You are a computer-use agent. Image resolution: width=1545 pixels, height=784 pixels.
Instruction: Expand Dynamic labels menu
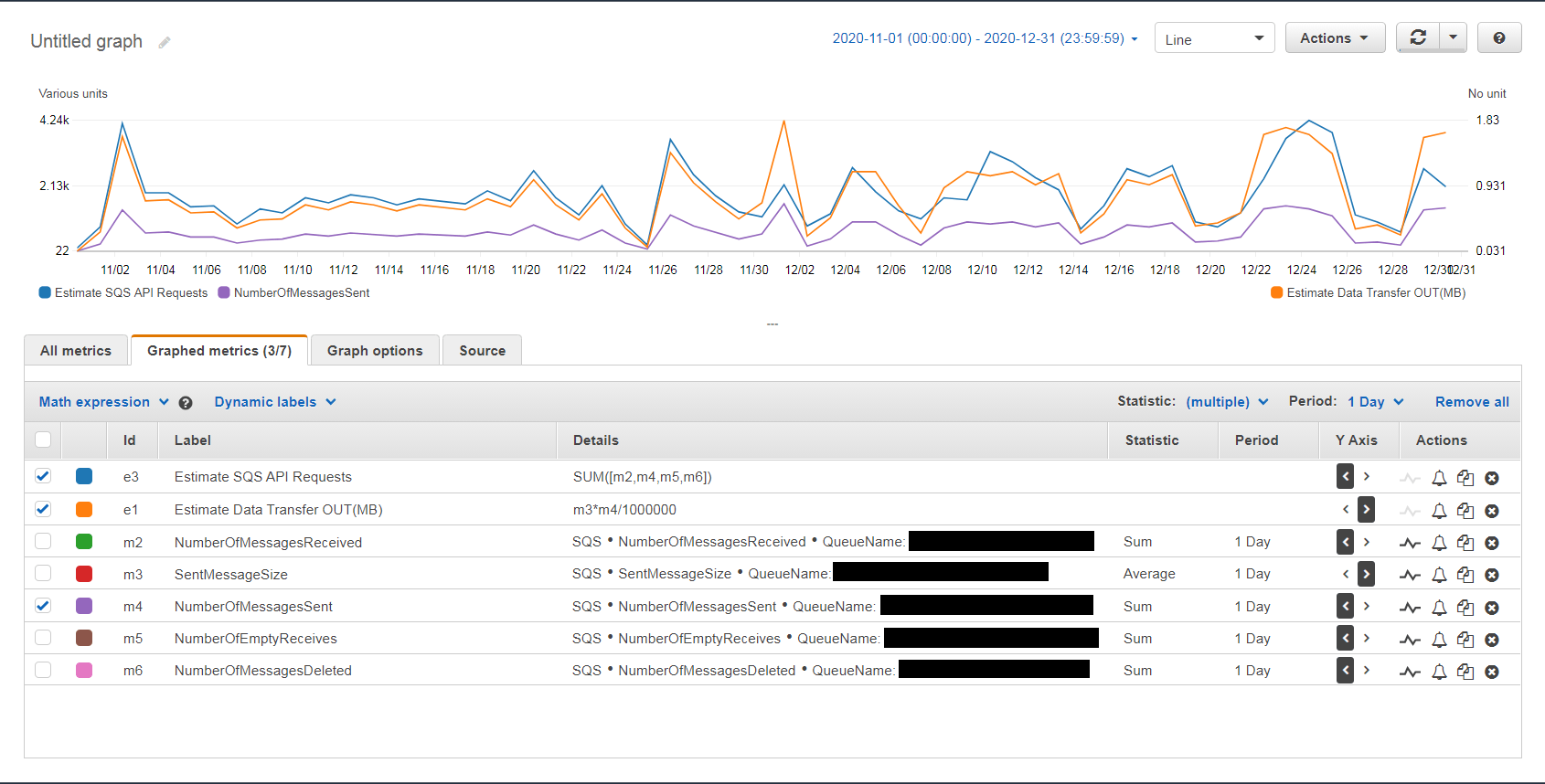(275, 402)
